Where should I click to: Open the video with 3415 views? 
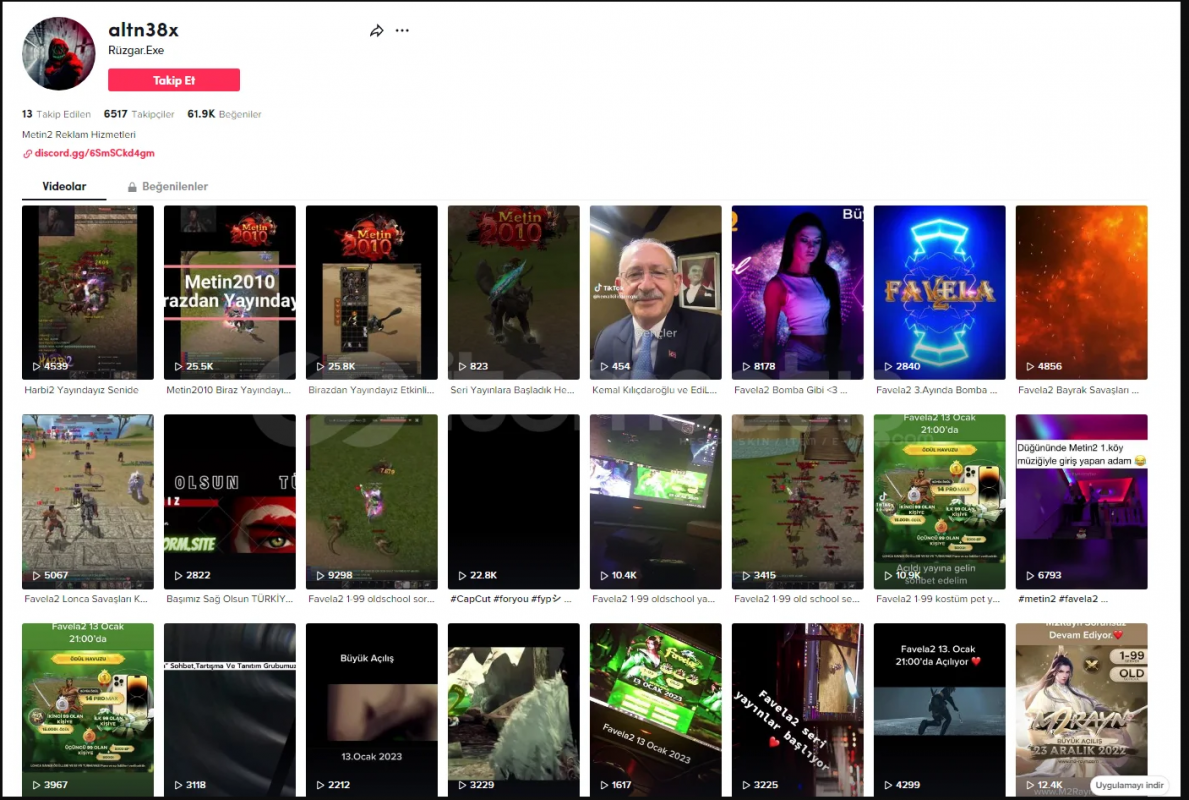tap(798, 501)
